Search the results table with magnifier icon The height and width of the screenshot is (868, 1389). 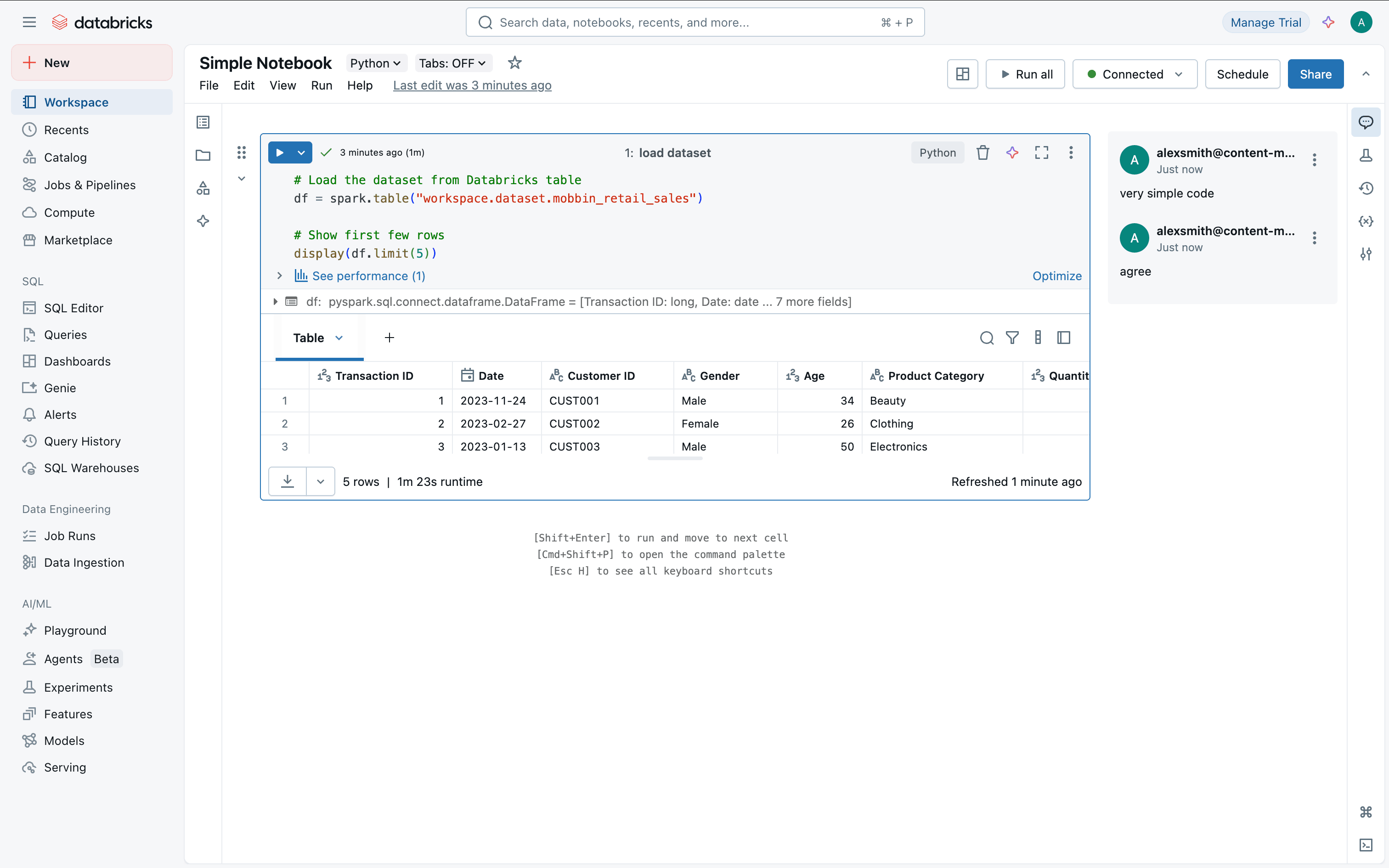(986, 338)
